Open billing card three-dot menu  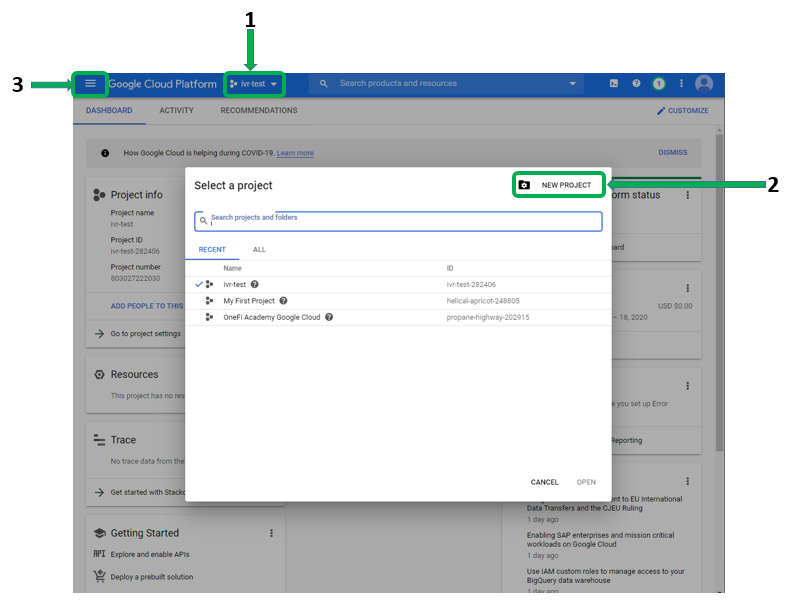pos(688,288)
